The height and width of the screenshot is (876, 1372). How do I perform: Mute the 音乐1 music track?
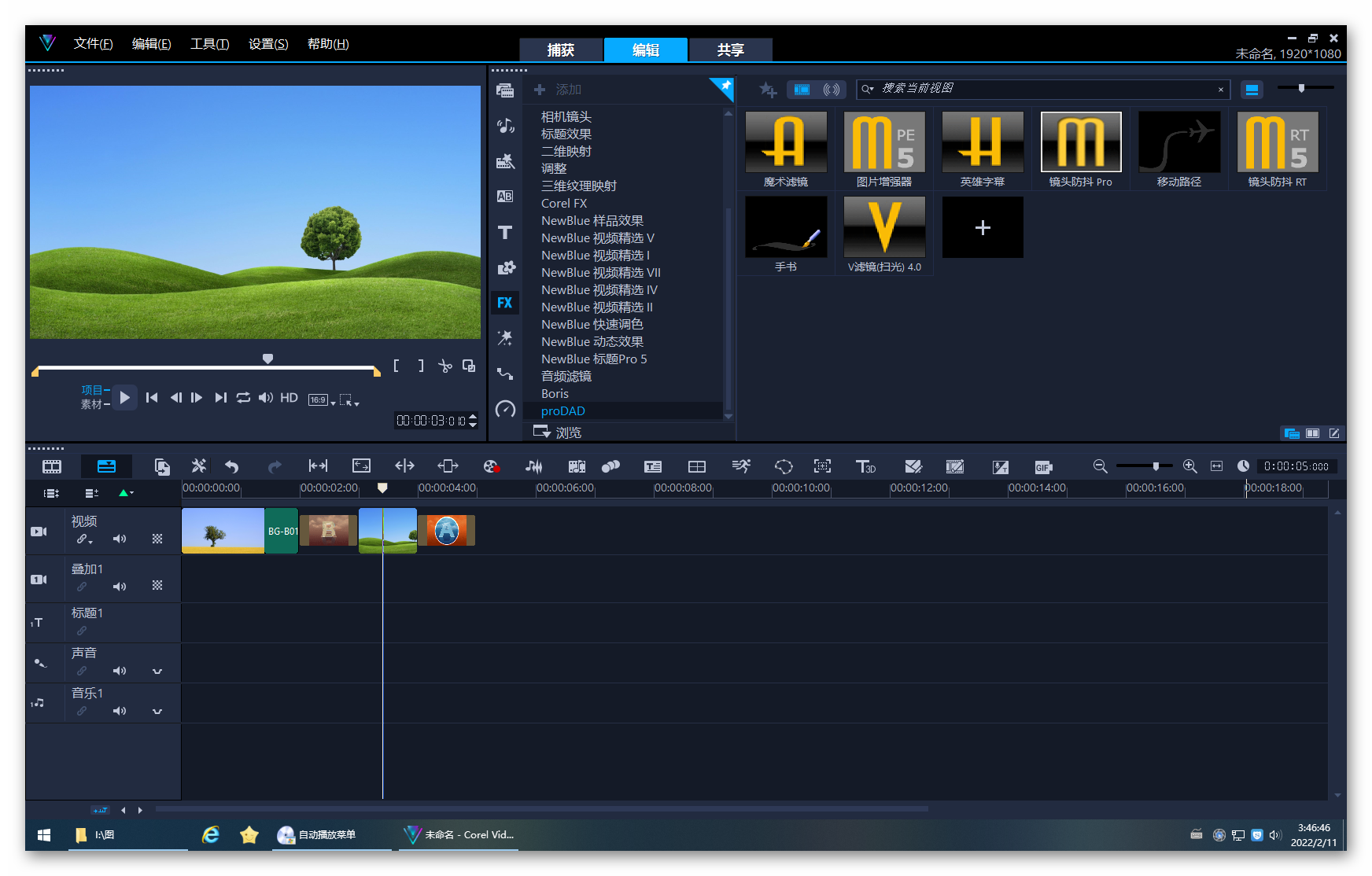click(x=120, y=711)
